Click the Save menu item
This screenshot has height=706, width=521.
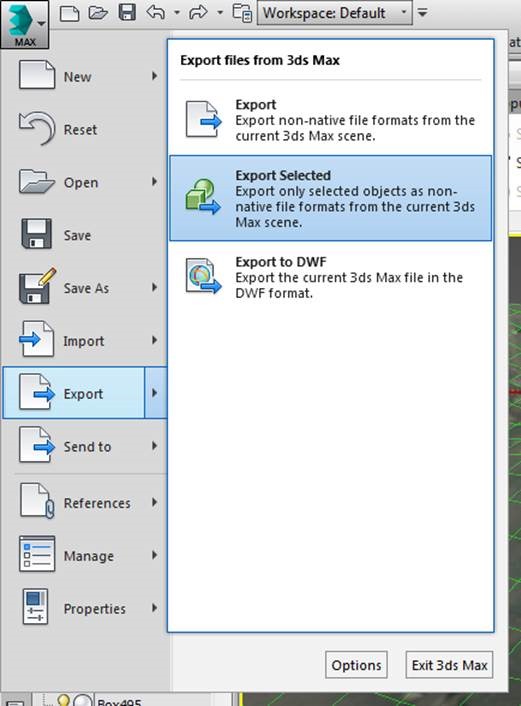click(x=84, y=235)
